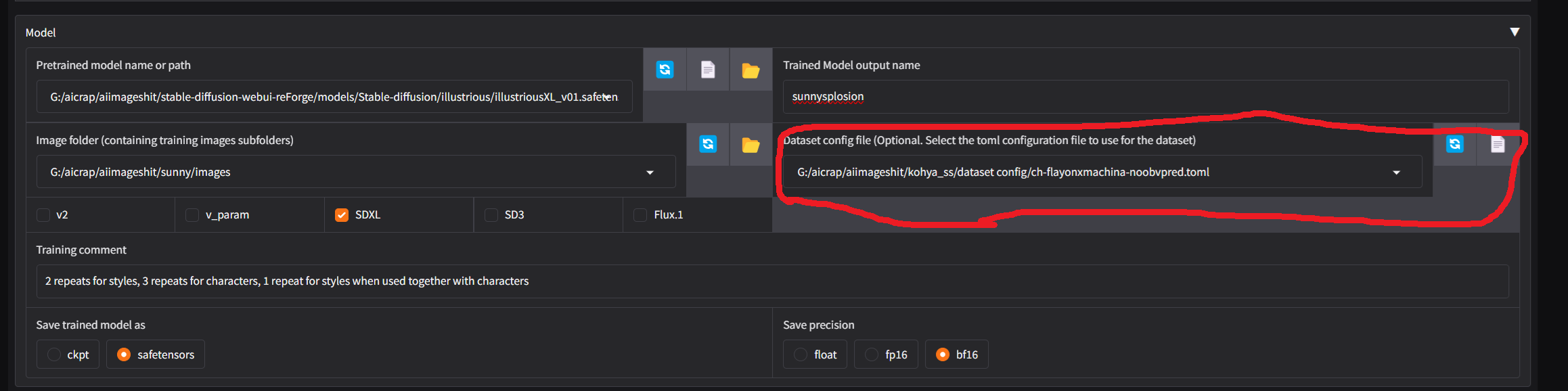Enable the v2 checkbox
This screenshot has width=1568, height=391.
click(x=44, y=215)
